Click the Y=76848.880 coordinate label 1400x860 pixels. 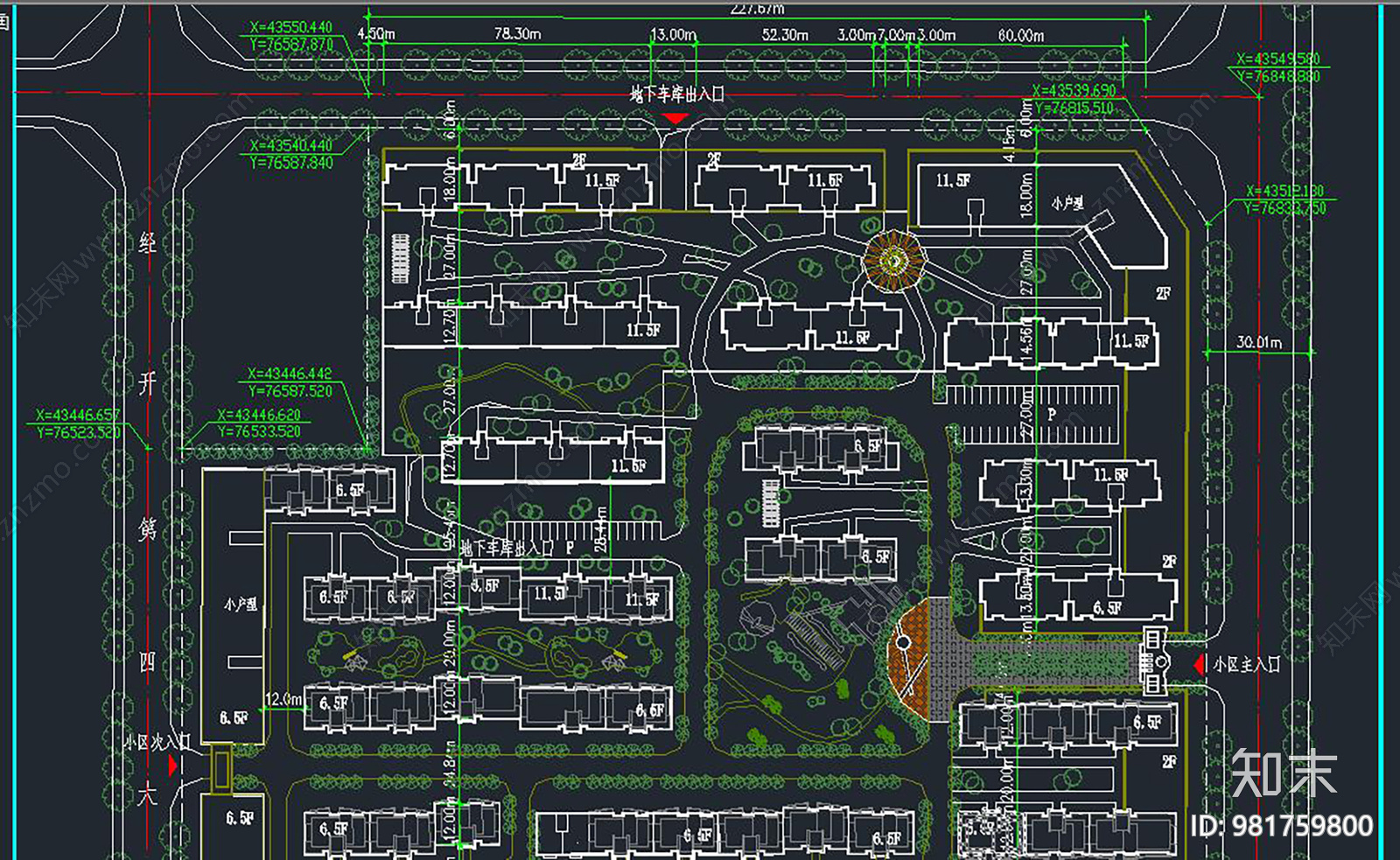click(x=1278, y=76)
